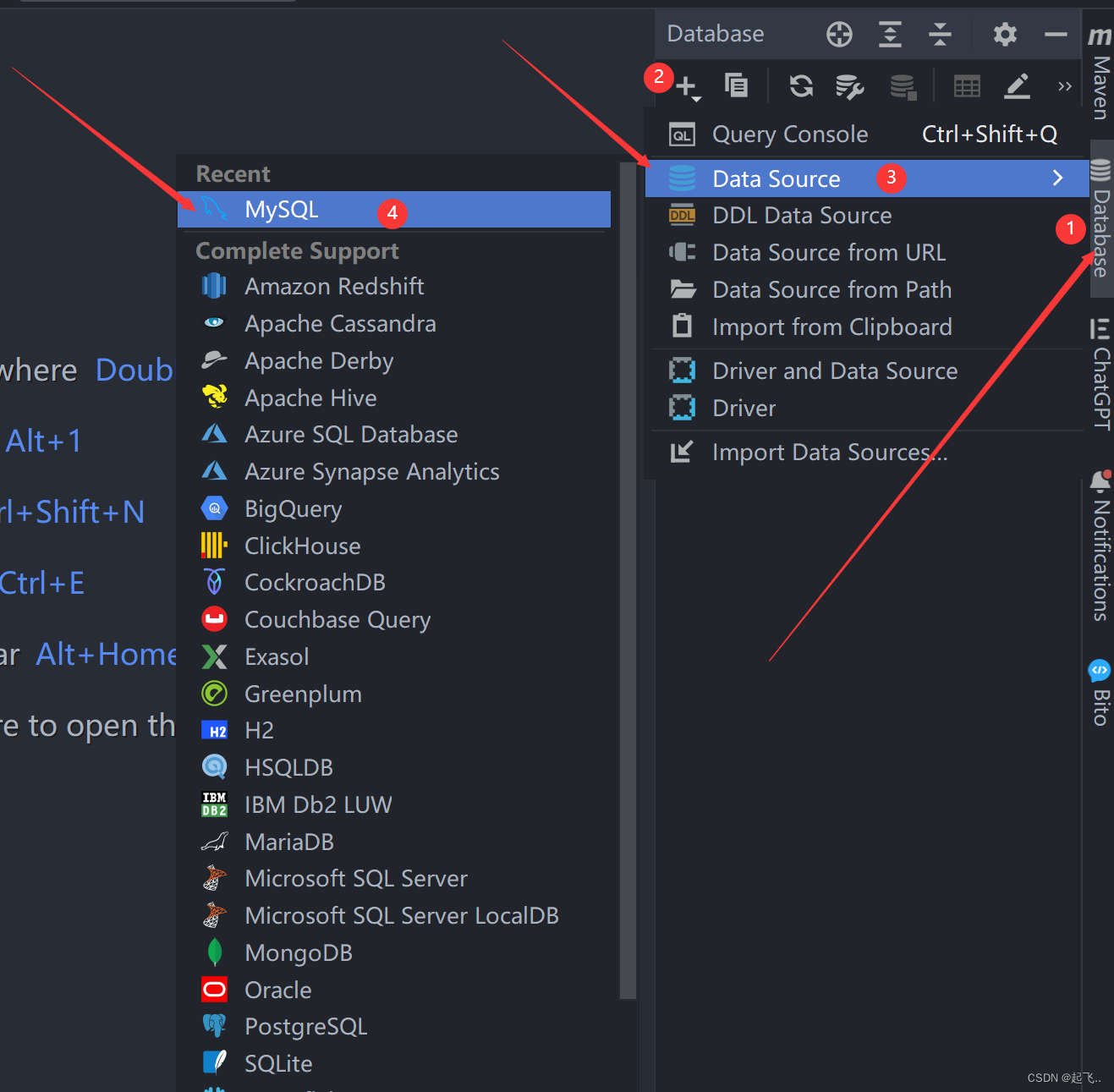The image size is (1114, 1092).
Task: Select the standalone Driver menu item
Action: click(x=866, y=409)
